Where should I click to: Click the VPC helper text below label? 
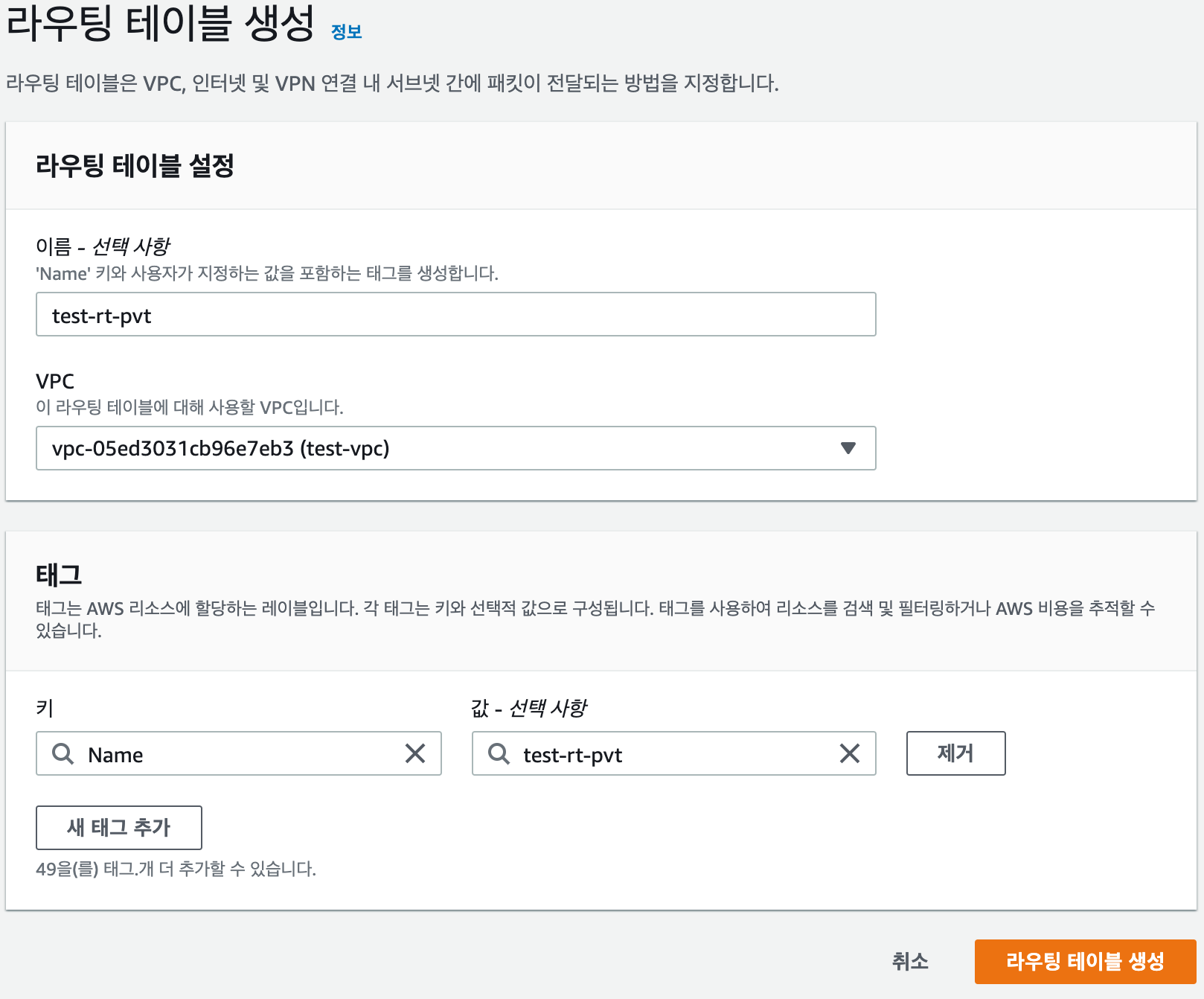[190, 407]
